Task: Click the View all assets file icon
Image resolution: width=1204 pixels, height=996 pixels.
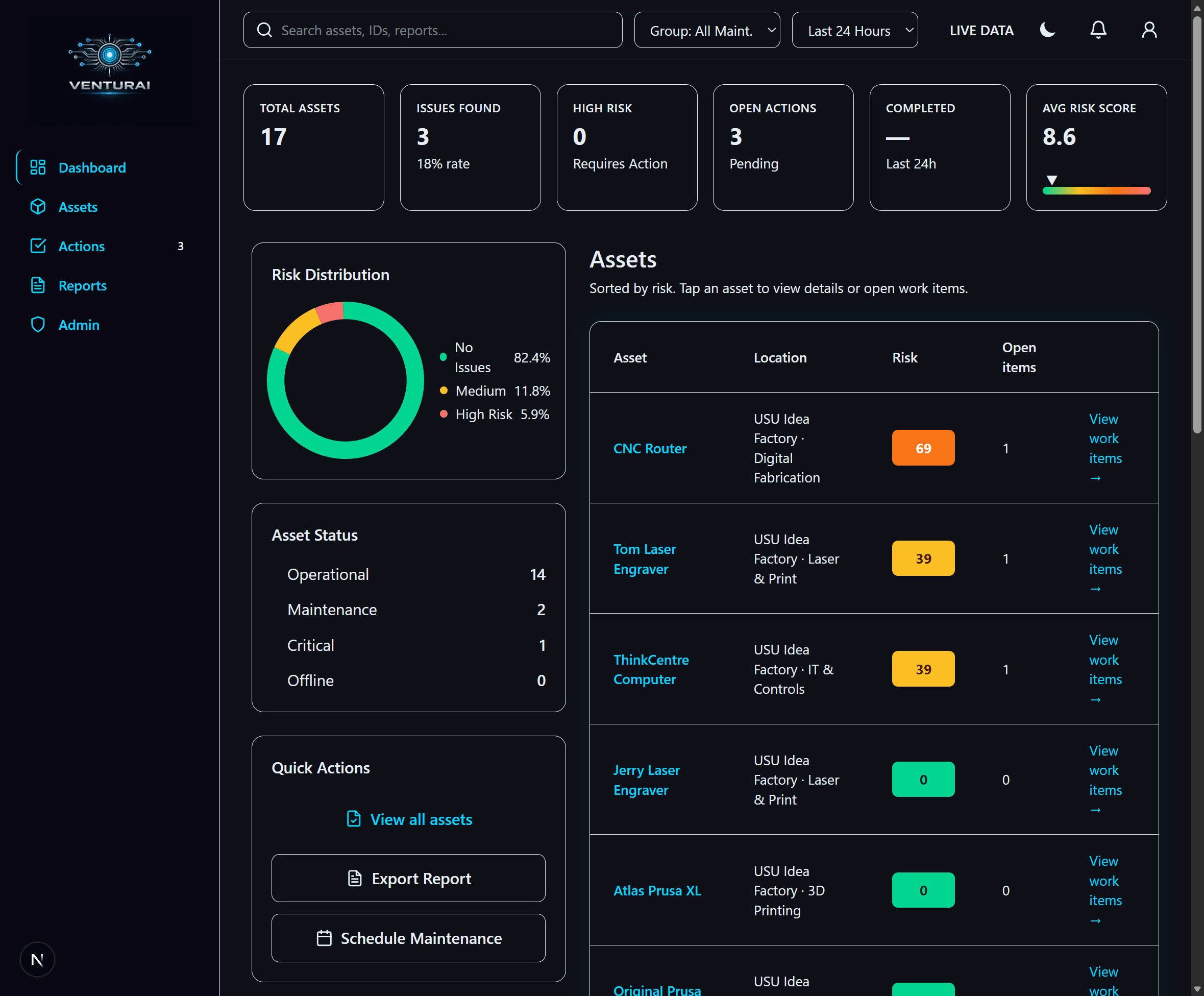Action: pos(354,819)
